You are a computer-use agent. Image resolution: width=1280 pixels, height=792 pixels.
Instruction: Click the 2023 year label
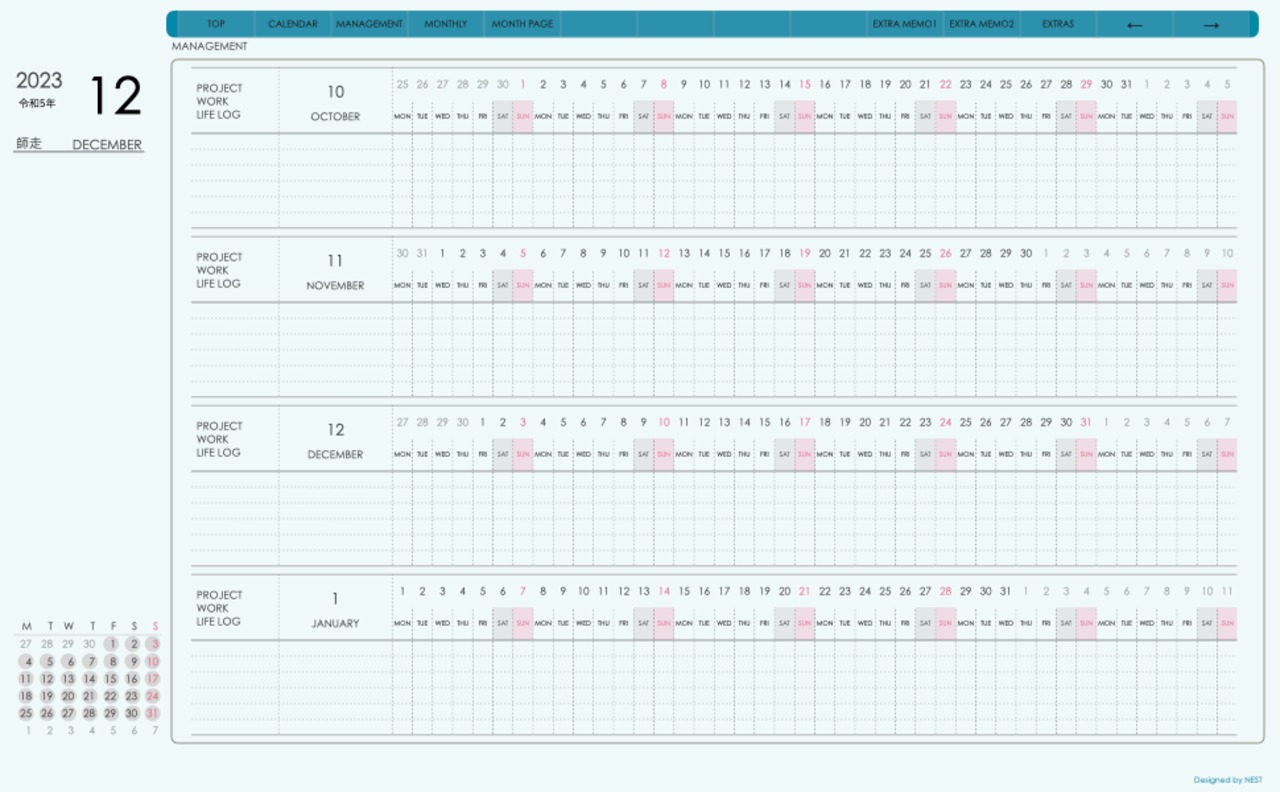click(39, 81)
